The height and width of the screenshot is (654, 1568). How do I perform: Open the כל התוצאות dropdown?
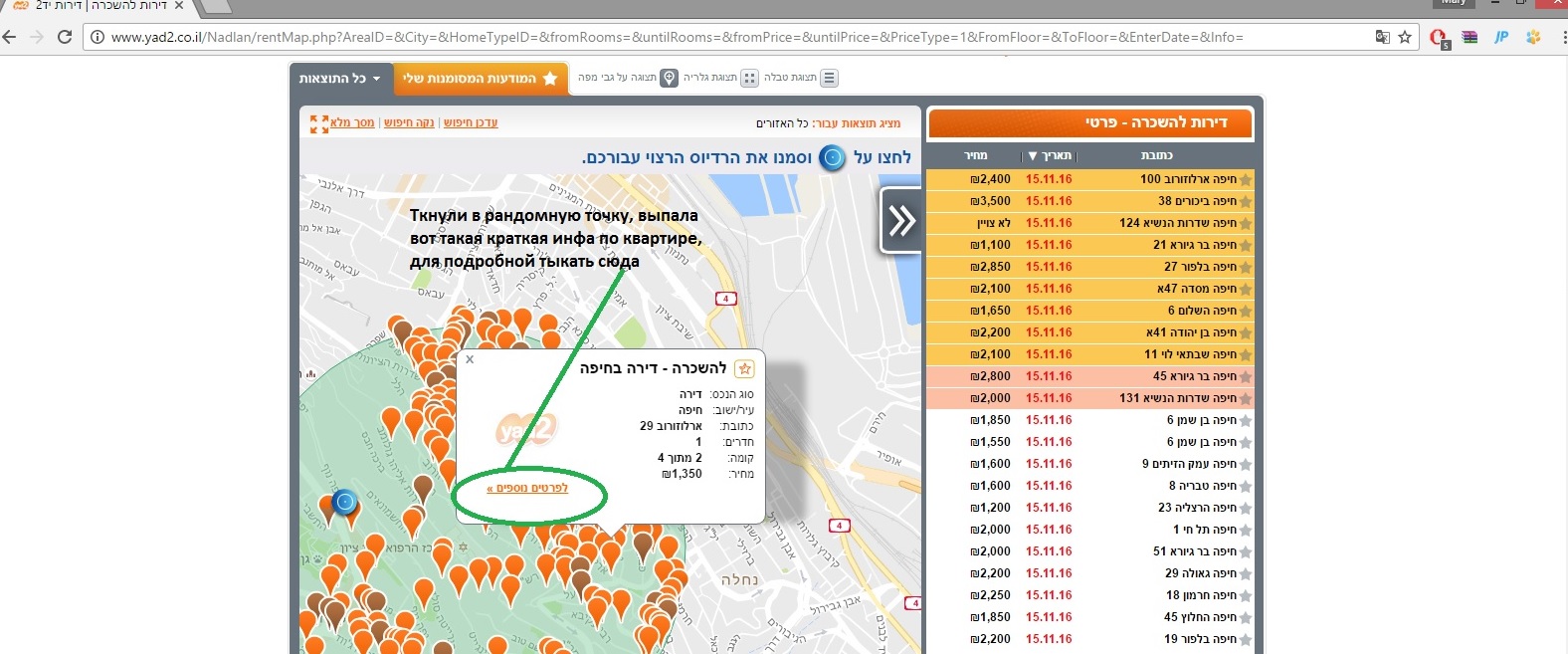tap(340, 79)
